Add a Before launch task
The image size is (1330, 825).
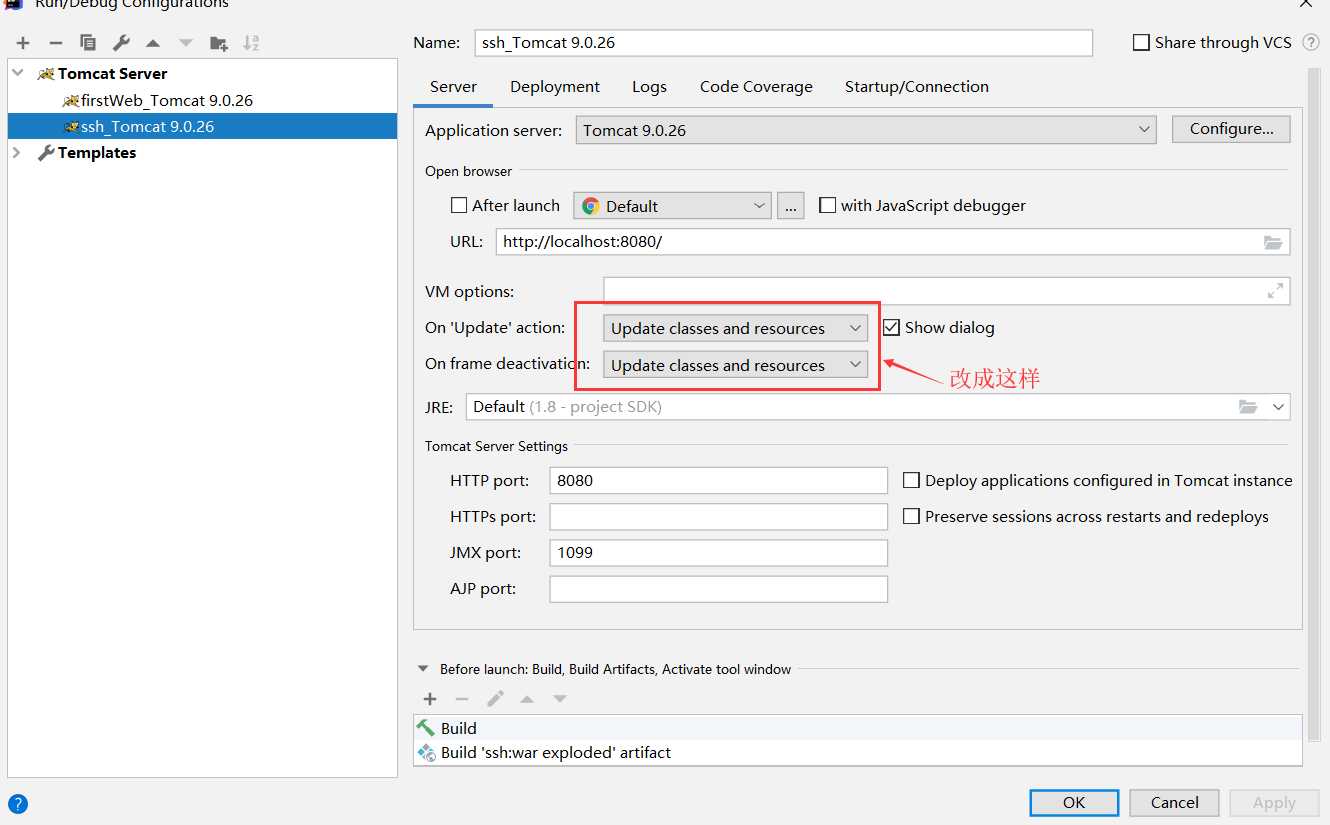(x=430, y=699)
